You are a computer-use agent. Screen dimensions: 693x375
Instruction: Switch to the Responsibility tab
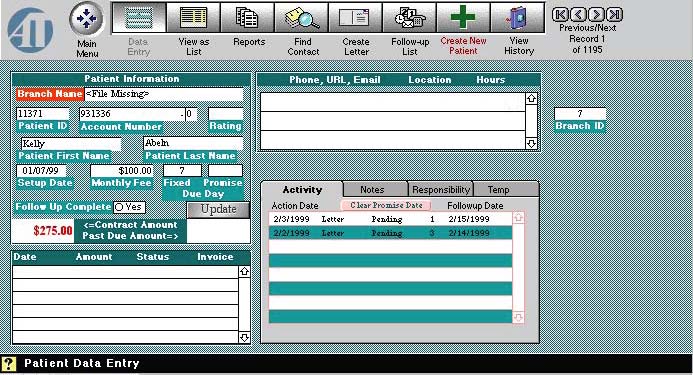pyautogui.click(x=441, y=190)
